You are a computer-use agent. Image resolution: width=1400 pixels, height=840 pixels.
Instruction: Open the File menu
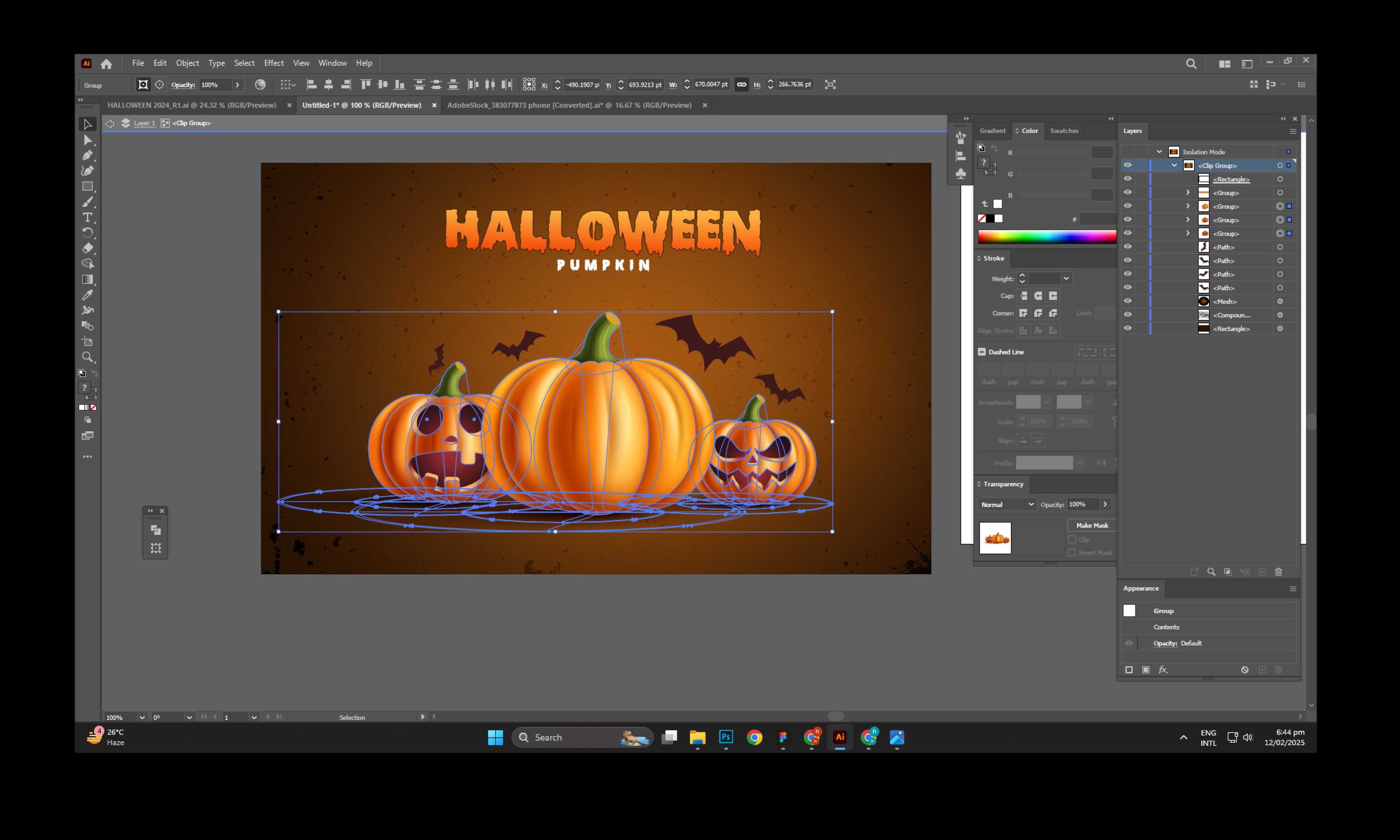138,63
